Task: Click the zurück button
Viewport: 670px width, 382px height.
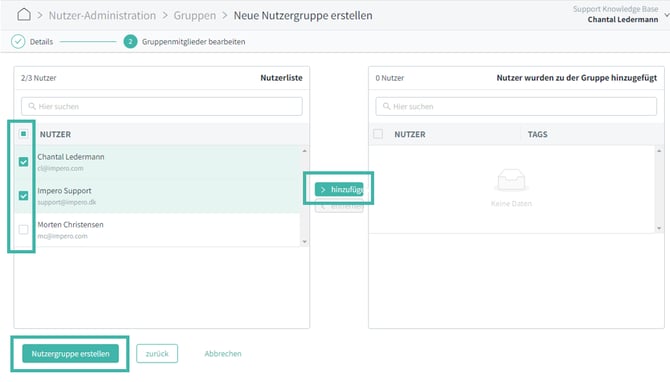Action: [157, 353]
